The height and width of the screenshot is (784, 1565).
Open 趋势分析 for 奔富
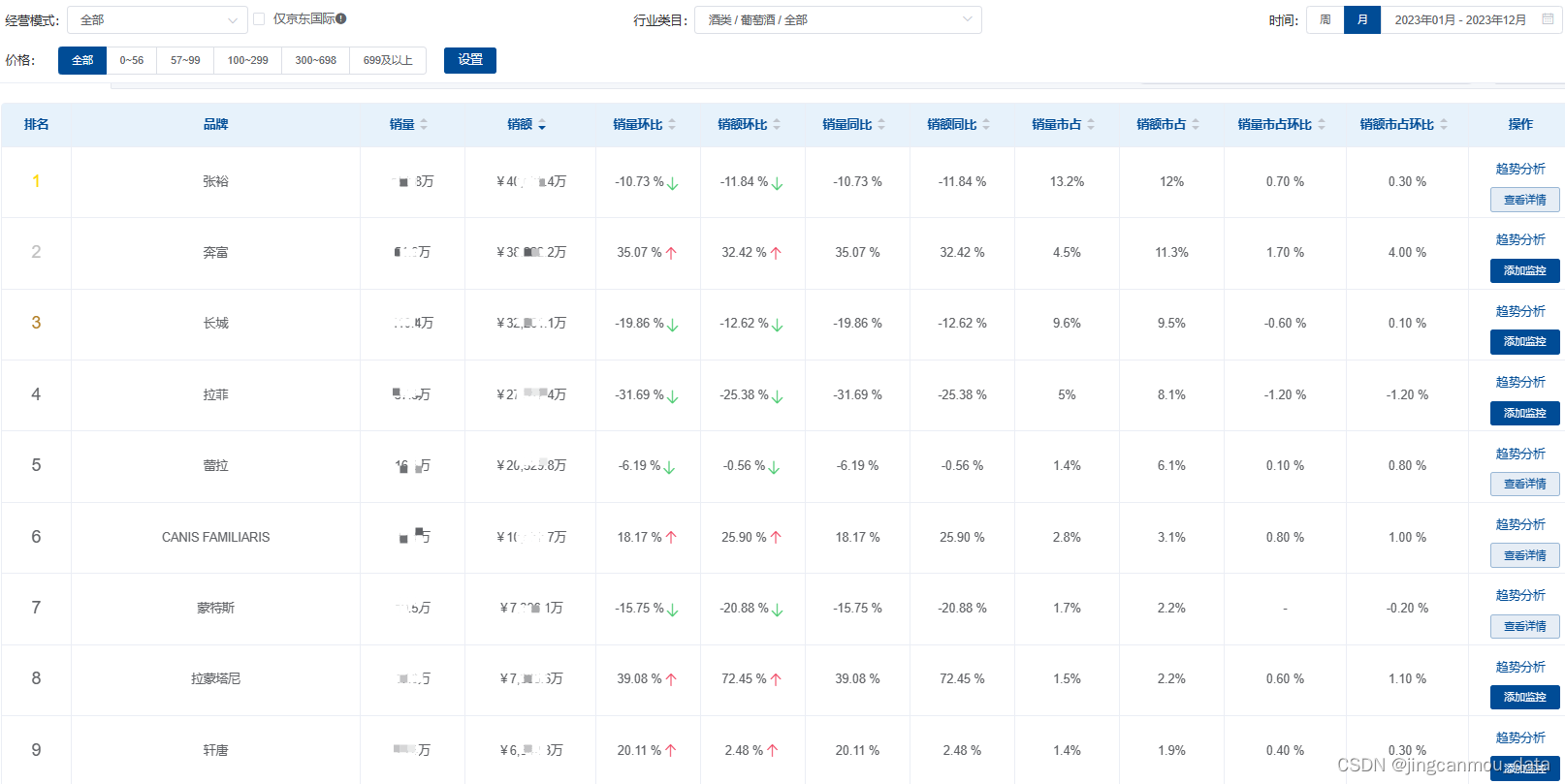(1520, 239)
